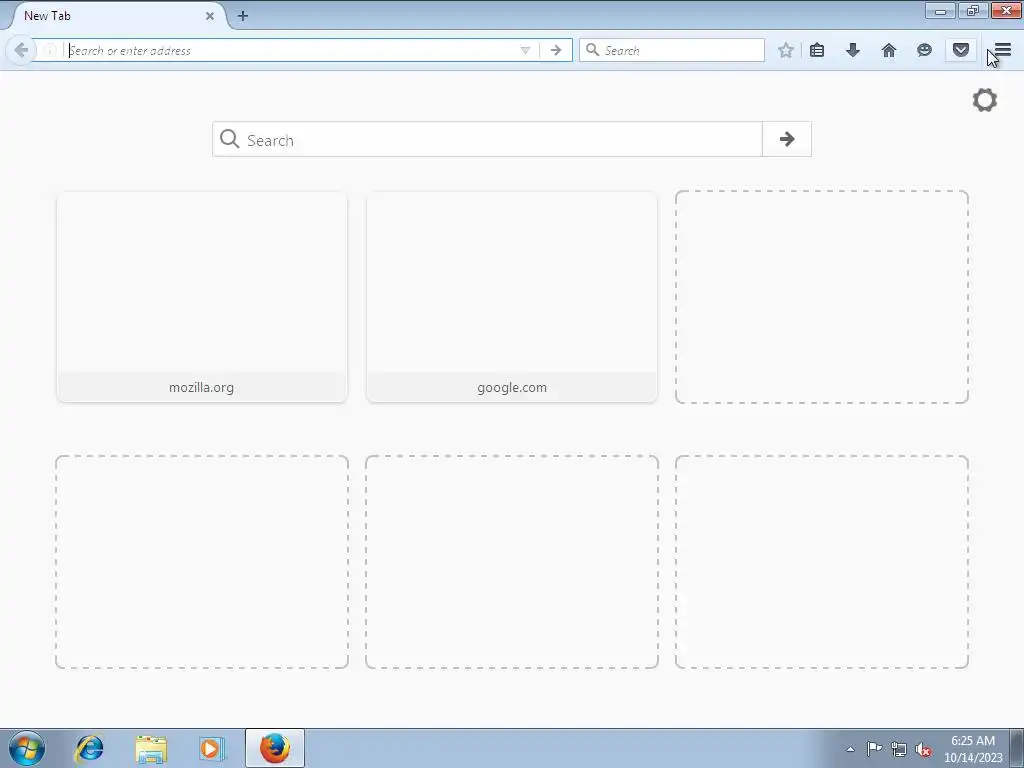This screenshot has width=1024, height=768.
Task: Click the magnifier icon in the toolbar search box
Action: [x=592, y=50]
